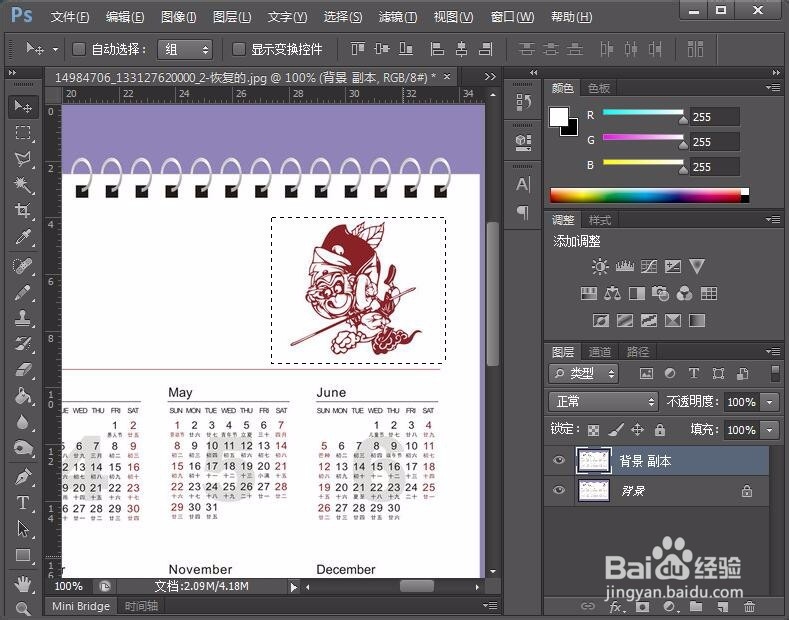Screen dimensions: 789x620
Task: Open the 图像(I) menu
Action: pos(178,17)
